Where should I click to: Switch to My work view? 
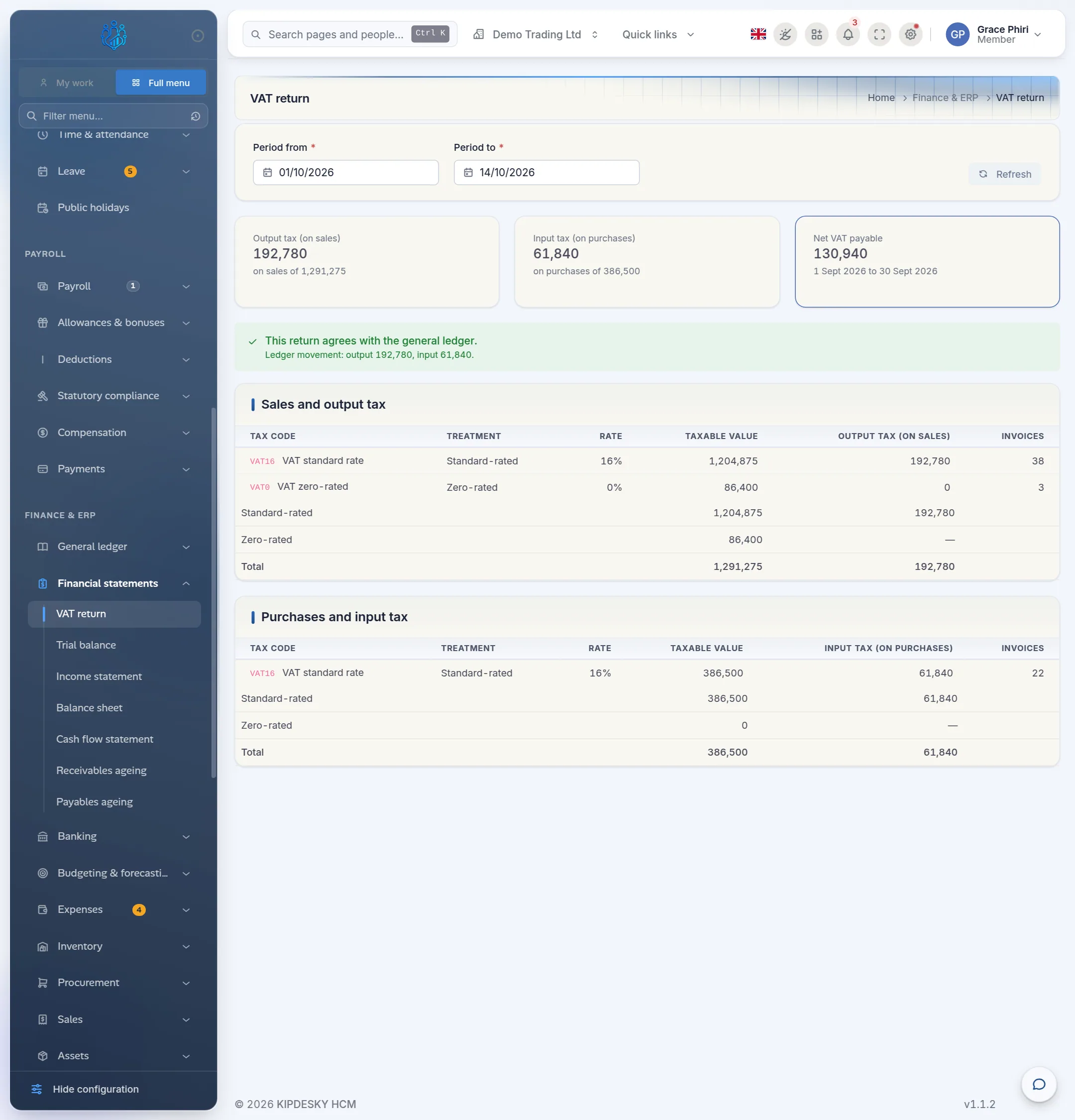coord(67,83)
